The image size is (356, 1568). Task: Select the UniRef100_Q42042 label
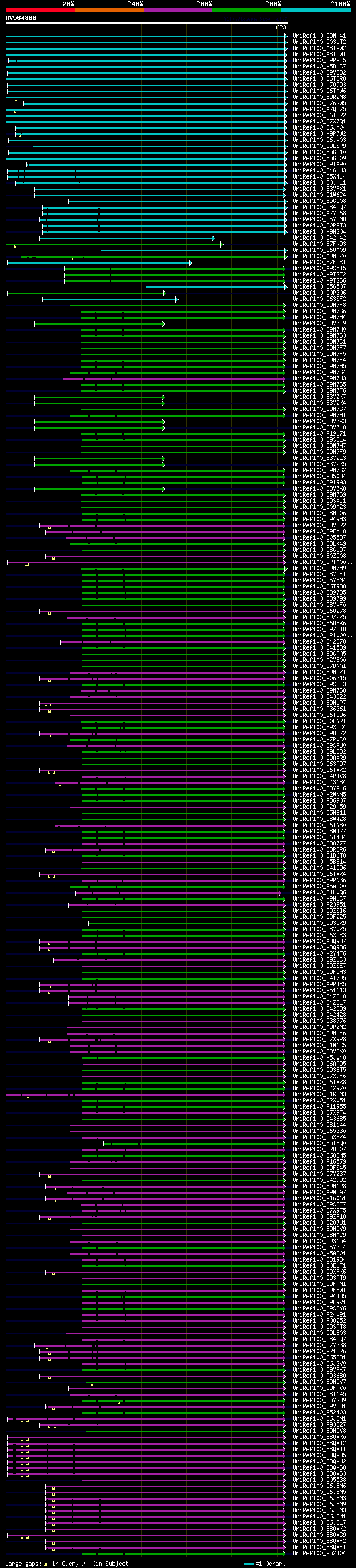coord(319,238)
